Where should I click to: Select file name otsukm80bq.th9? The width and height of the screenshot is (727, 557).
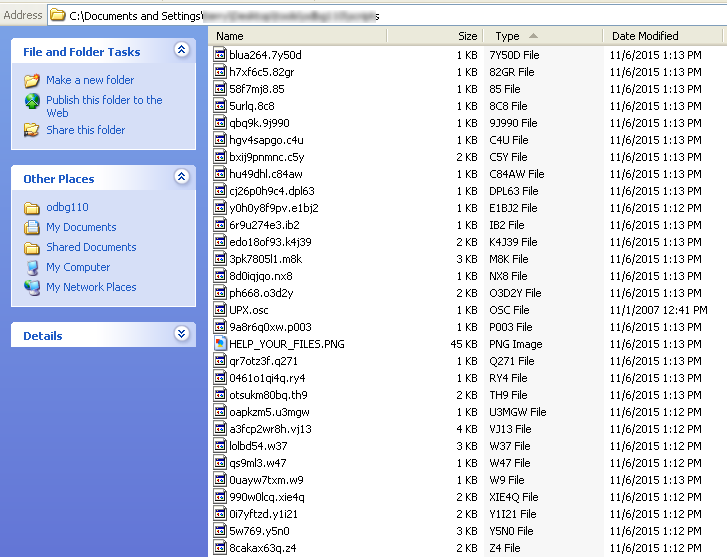click(268, 395)
